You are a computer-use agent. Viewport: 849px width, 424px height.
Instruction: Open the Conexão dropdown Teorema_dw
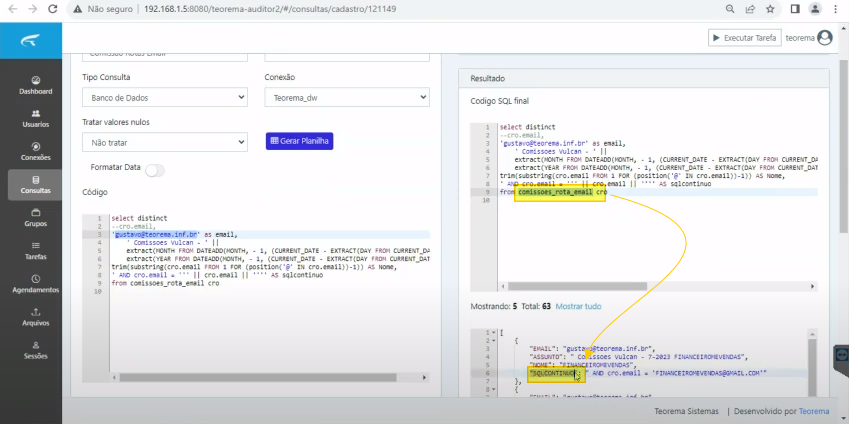(347, 98)
